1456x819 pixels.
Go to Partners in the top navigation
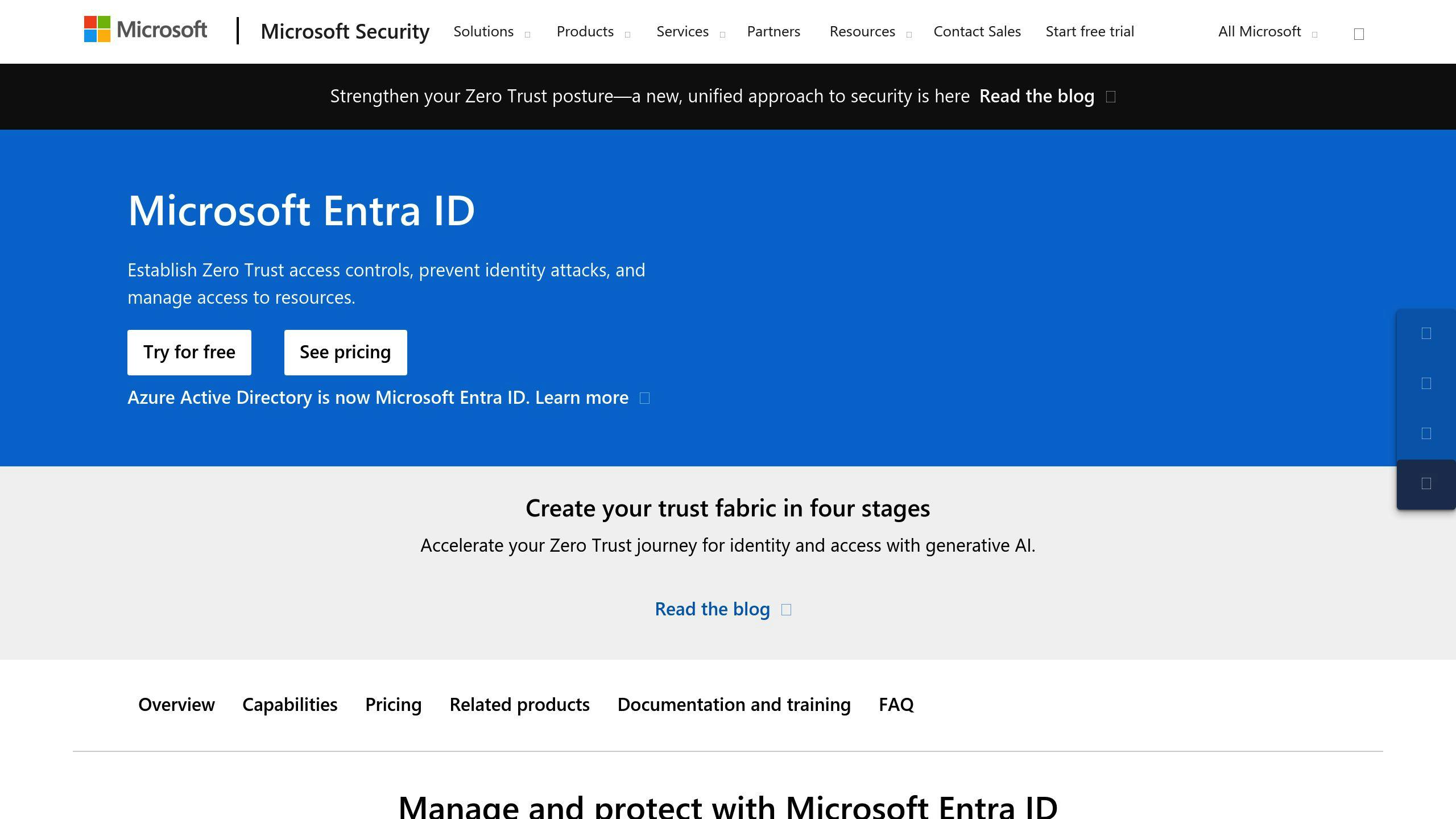click(773, 32)
